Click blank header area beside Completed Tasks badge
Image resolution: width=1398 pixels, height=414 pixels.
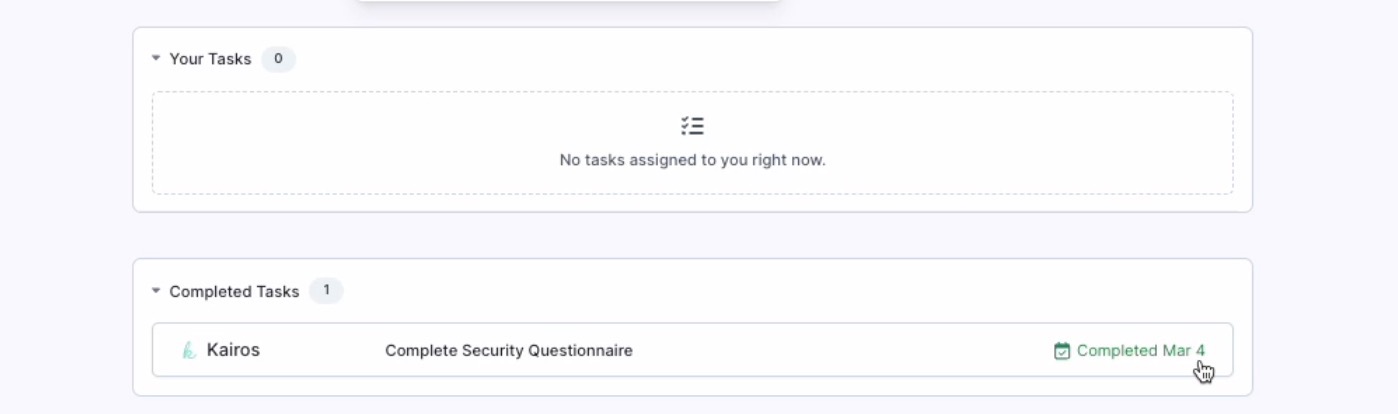(790, 291)
